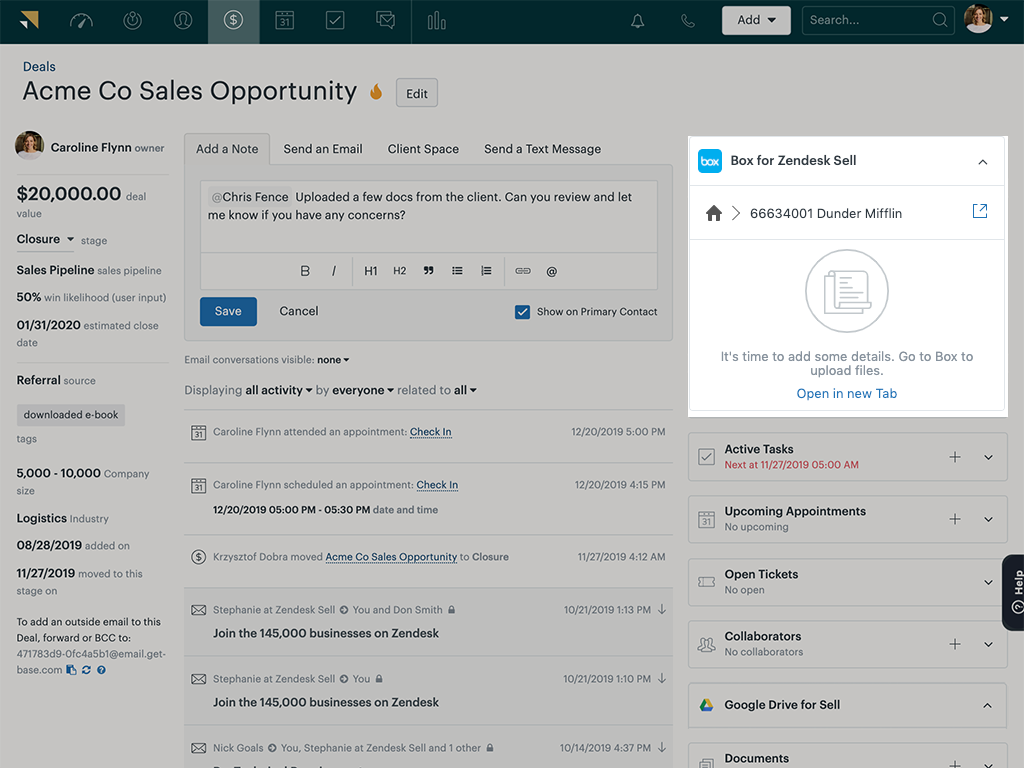
Task: Click the @ mention icon in note editor
Action: [551, 270]
